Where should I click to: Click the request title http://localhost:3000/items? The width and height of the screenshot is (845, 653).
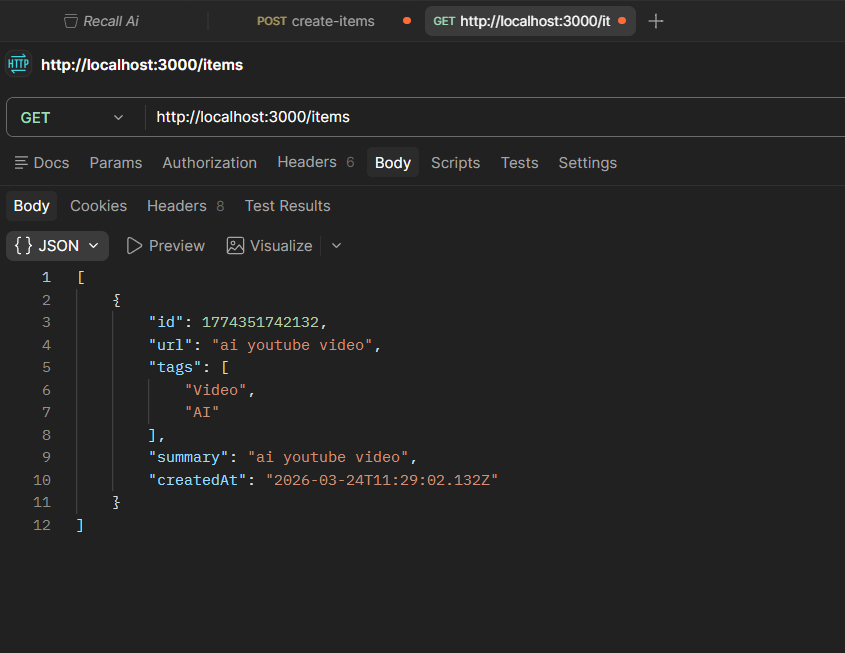142,65
